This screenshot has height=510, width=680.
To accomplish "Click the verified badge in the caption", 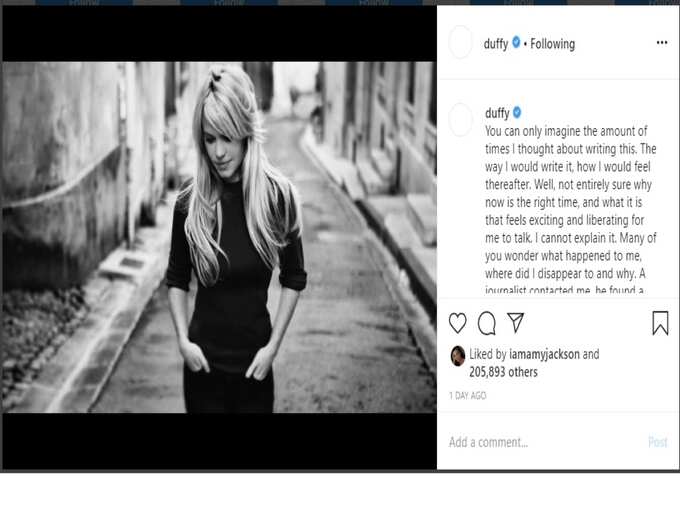I will (x=517, y=112).
